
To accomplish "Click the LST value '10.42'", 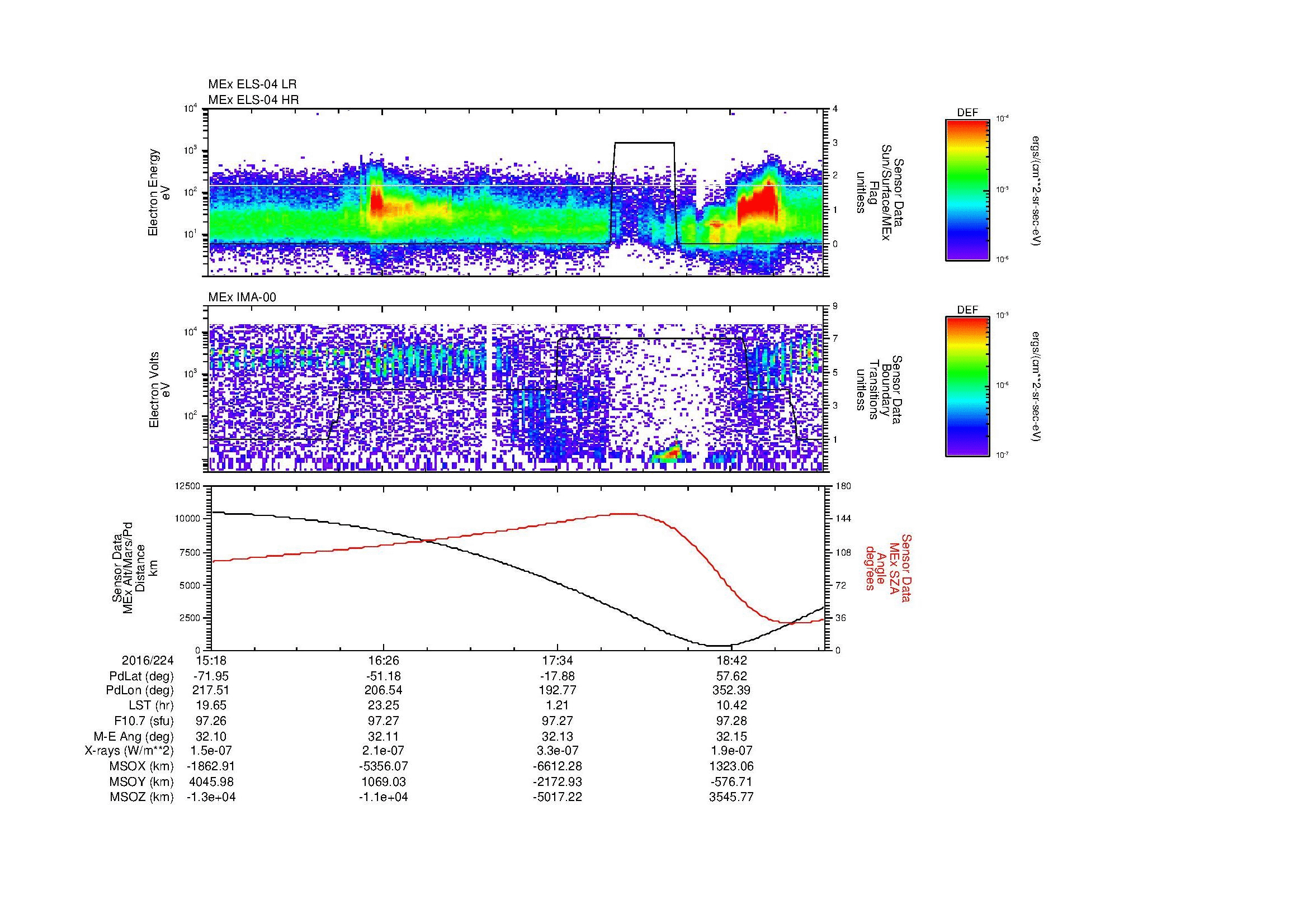I will point(731,705).
